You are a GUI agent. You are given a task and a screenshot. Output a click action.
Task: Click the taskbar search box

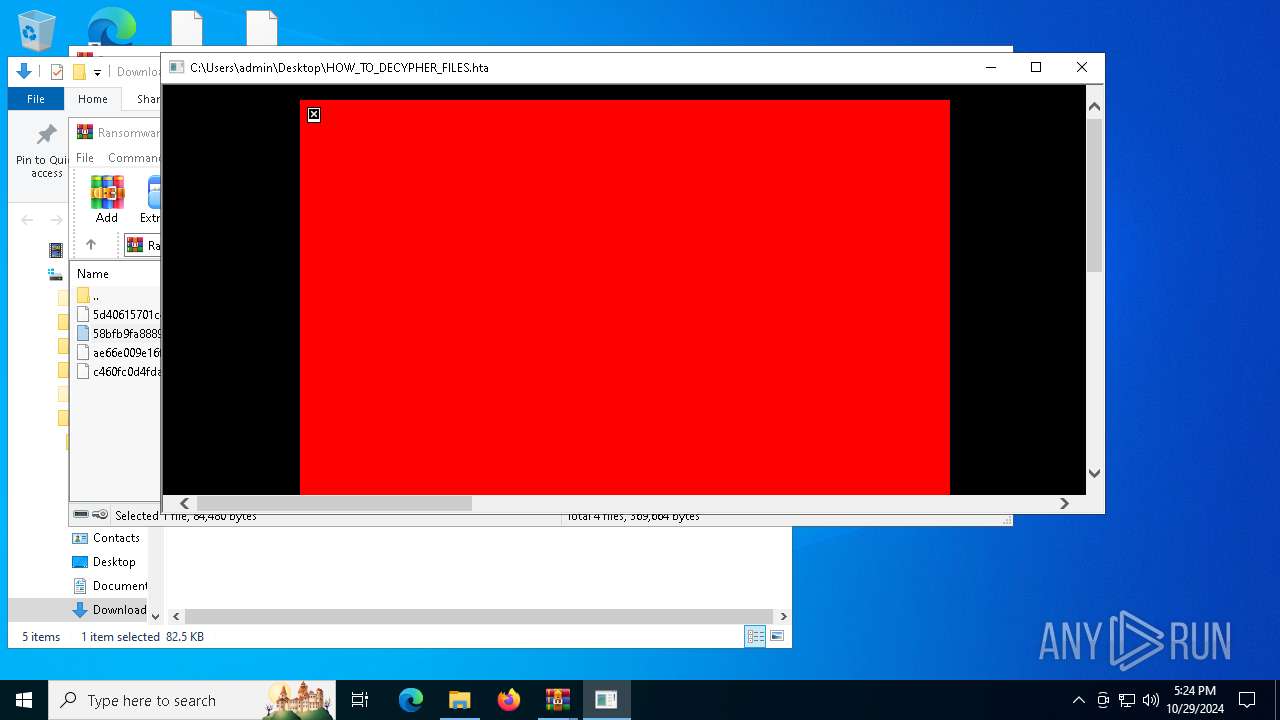pos(193,700)
